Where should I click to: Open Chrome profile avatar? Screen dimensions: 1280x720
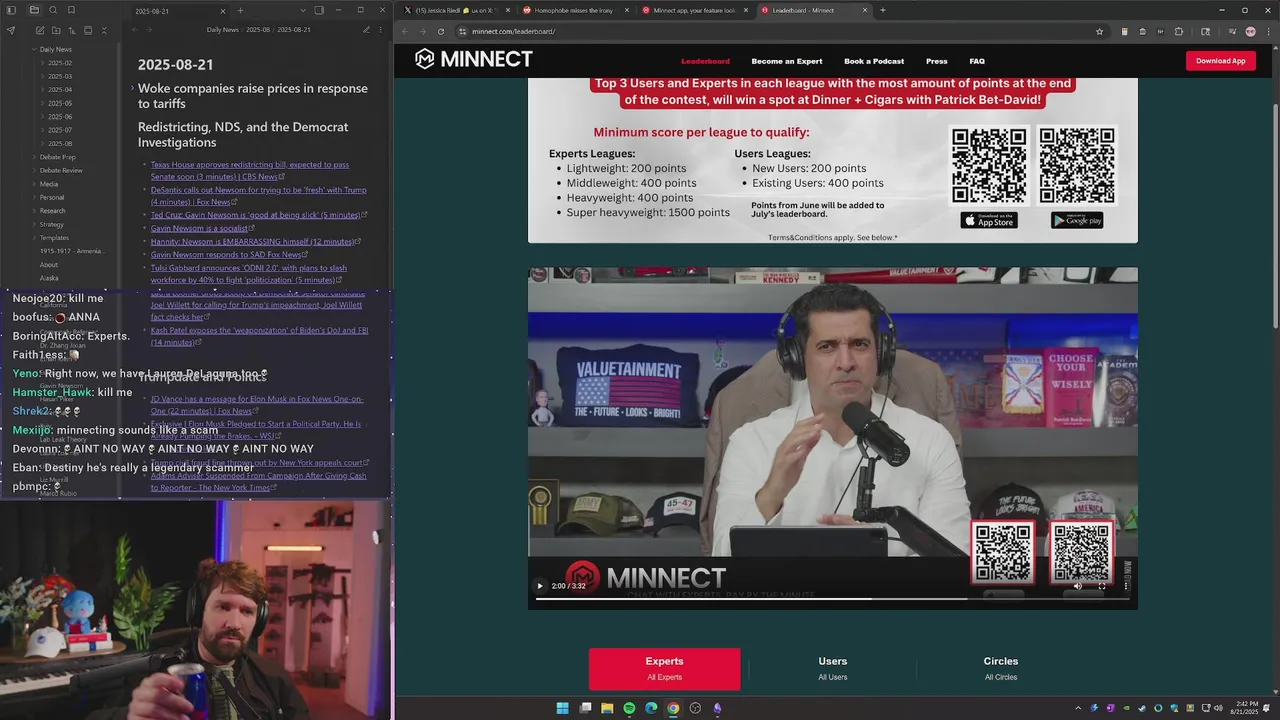click(1250, 31)
